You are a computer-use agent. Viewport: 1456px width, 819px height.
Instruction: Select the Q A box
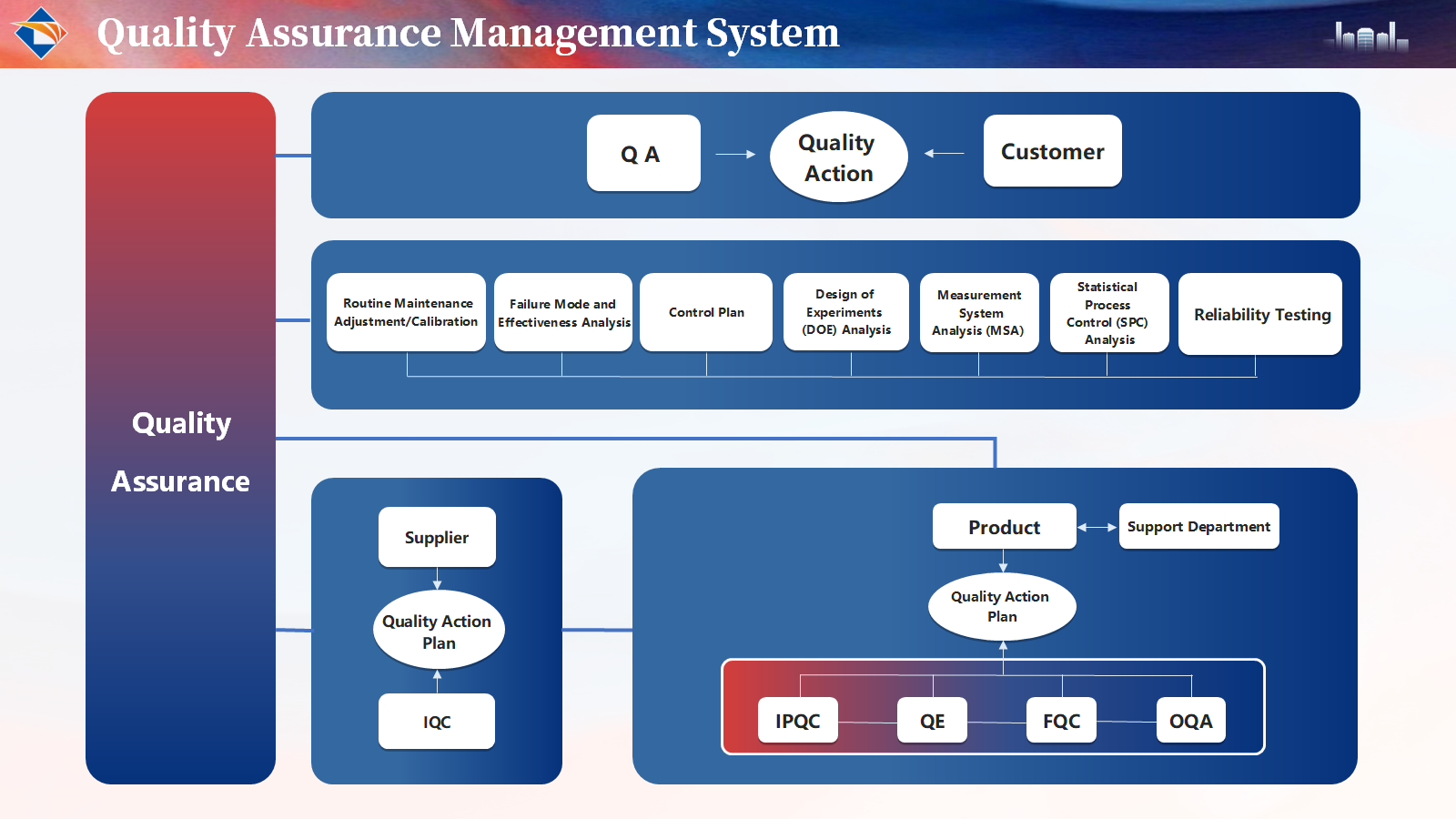[x=643, y=153]
